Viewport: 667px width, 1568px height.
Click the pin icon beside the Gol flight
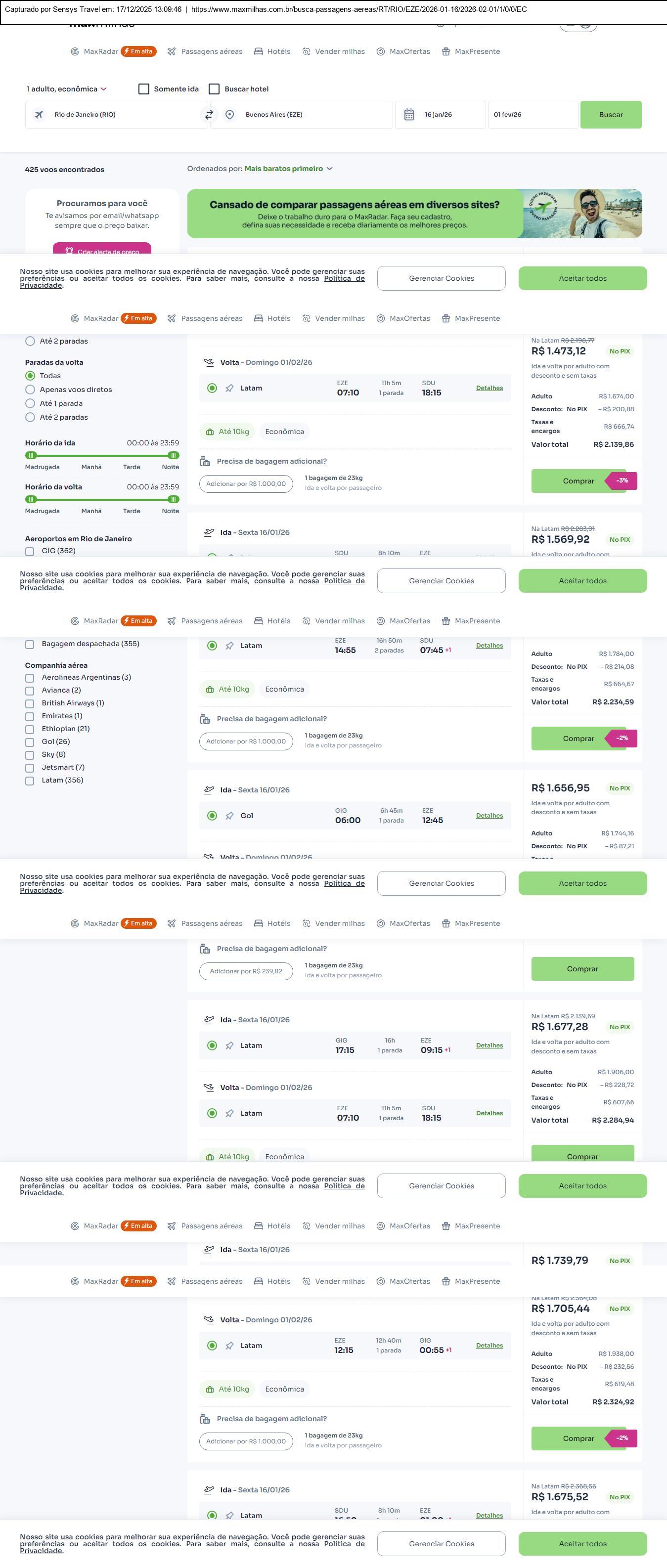coord(229,816)
